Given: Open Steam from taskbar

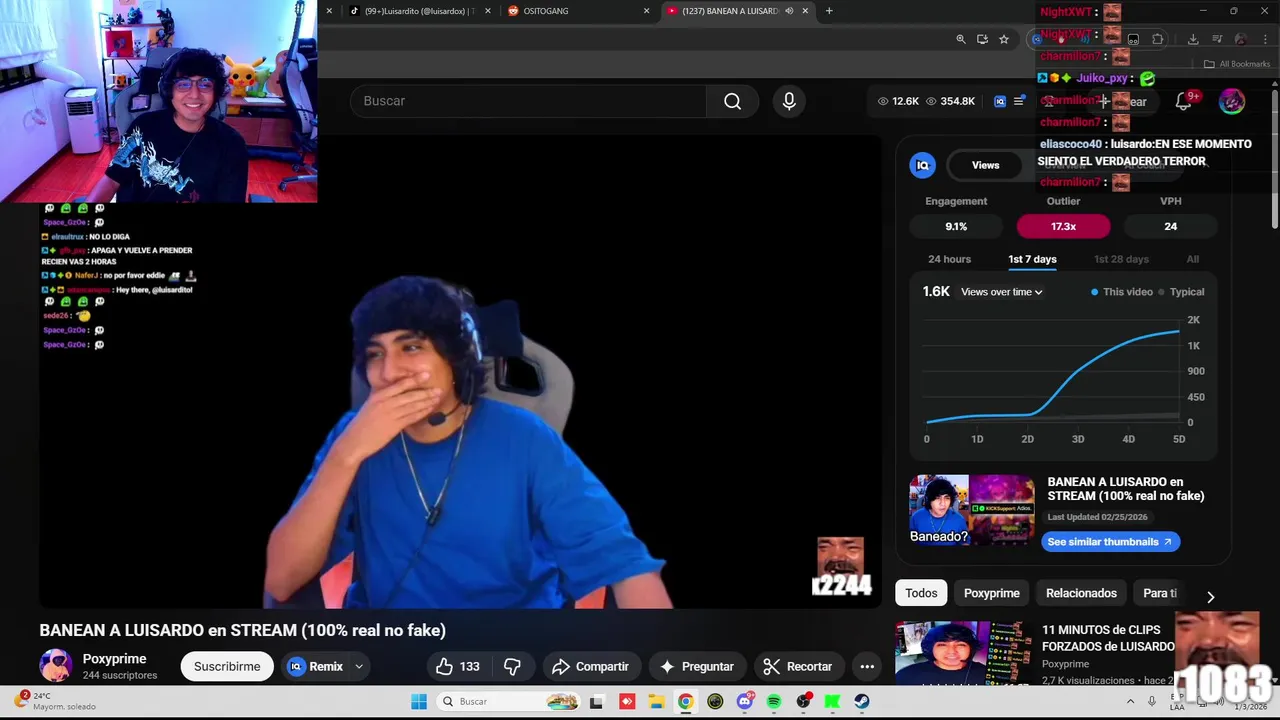Looking at the screenshot, I should [862, 701].
